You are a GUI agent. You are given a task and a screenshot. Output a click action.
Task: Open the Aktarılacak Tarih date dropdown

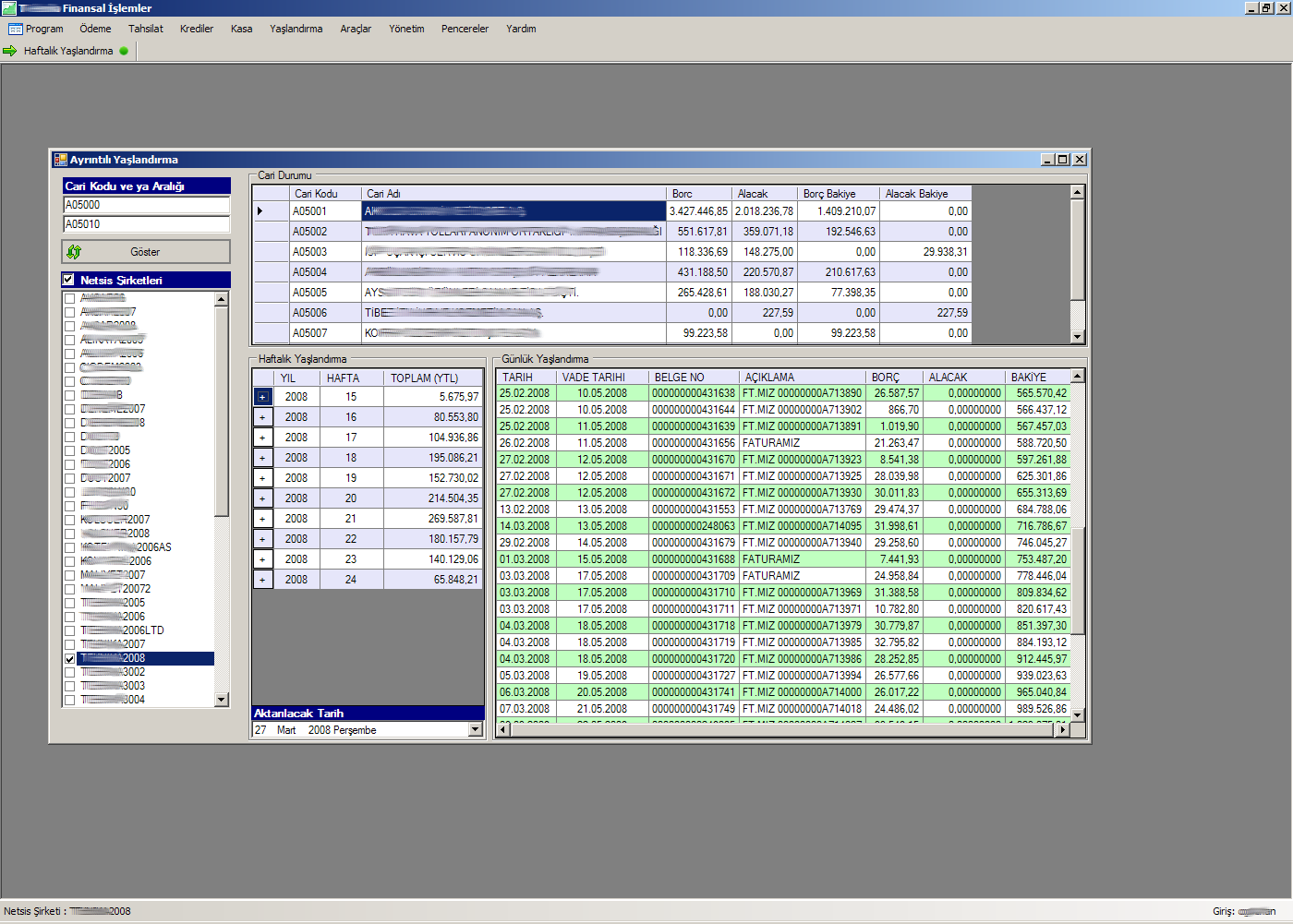coord(476,729)
